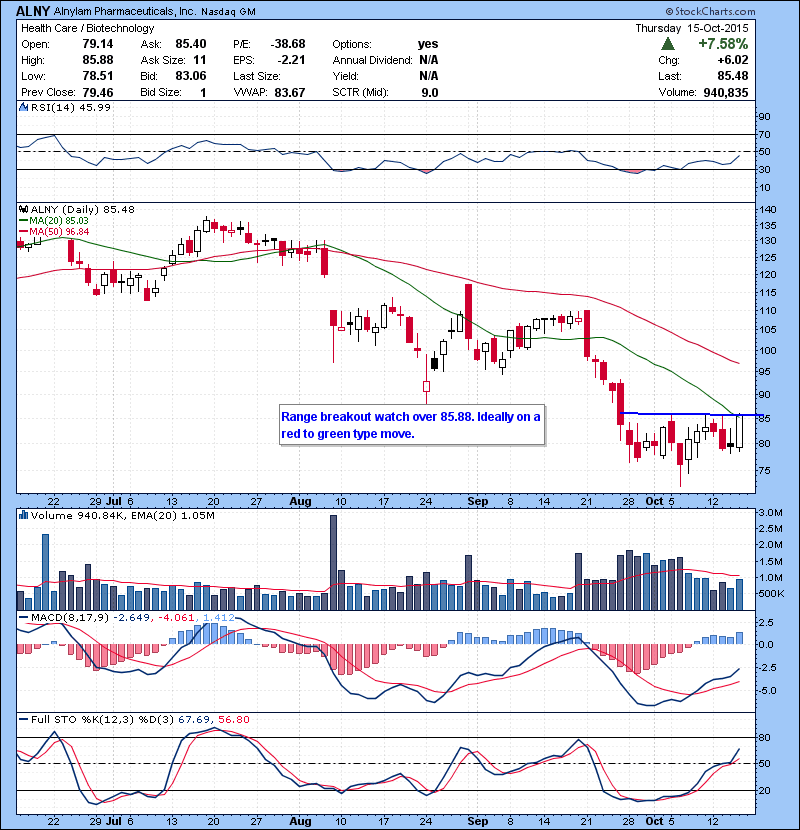The width and height of the screenshot is (800, 830).
Task: Click the Ask value 85.40
Action: [191, 44]
